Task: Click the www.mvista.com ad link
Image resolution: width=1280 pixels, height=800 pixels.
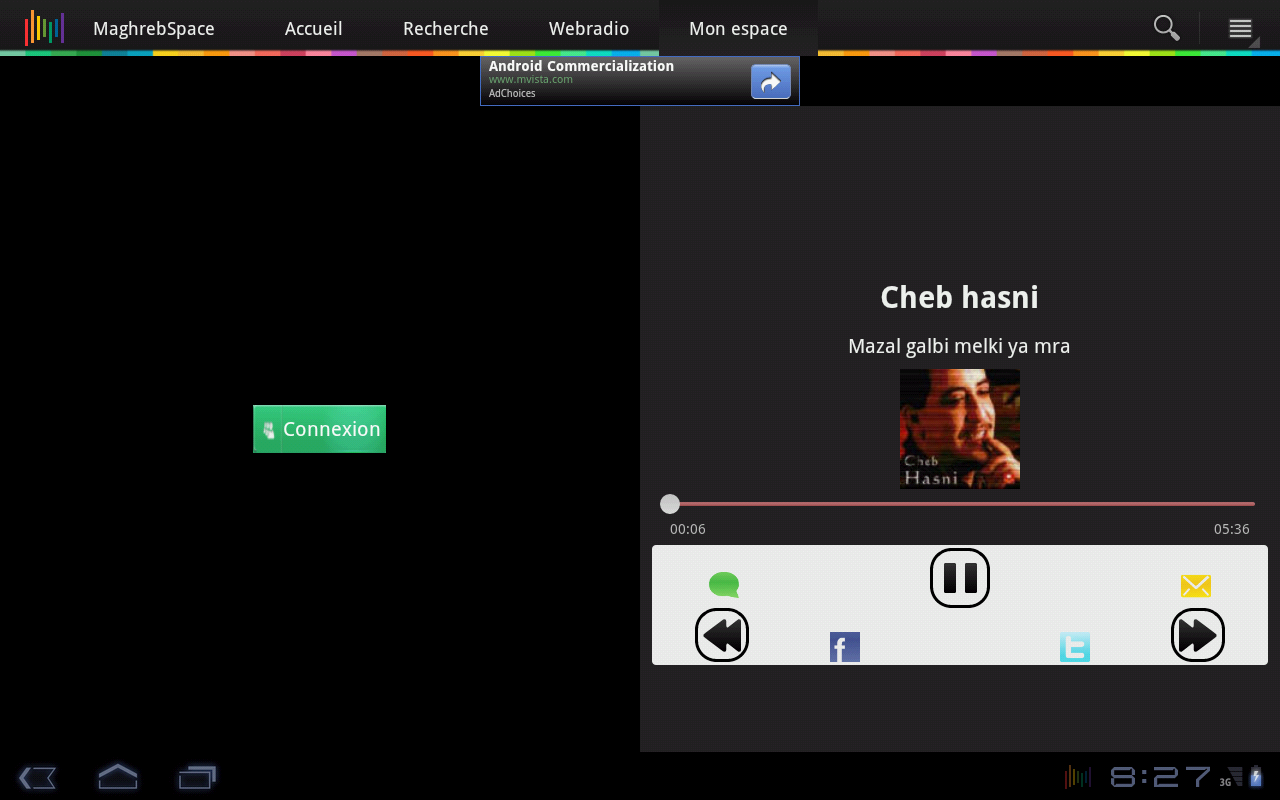Action: 531,79
